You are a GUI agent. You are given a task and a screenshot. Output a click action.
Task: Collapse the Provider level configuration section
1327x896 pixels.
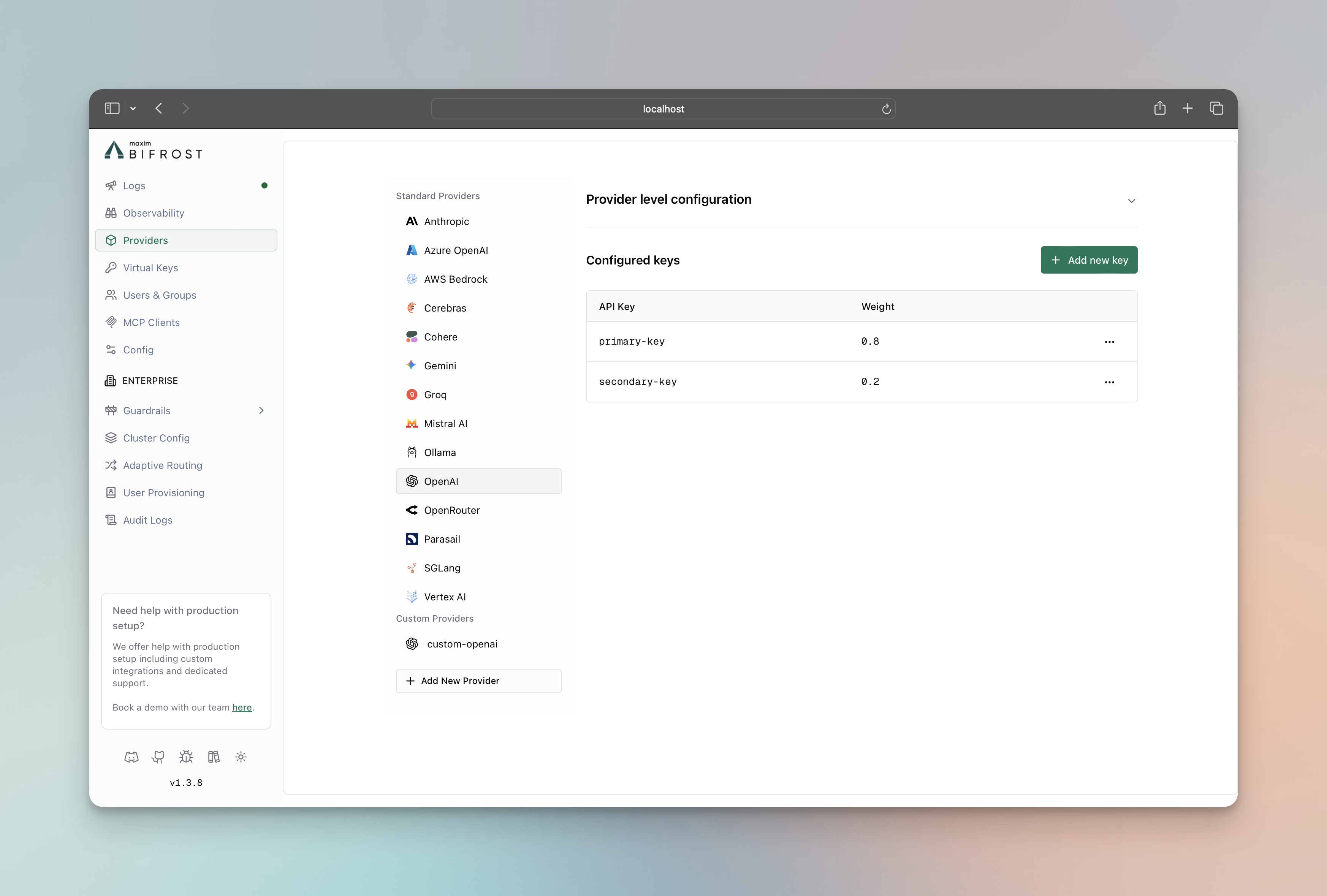1131,201
